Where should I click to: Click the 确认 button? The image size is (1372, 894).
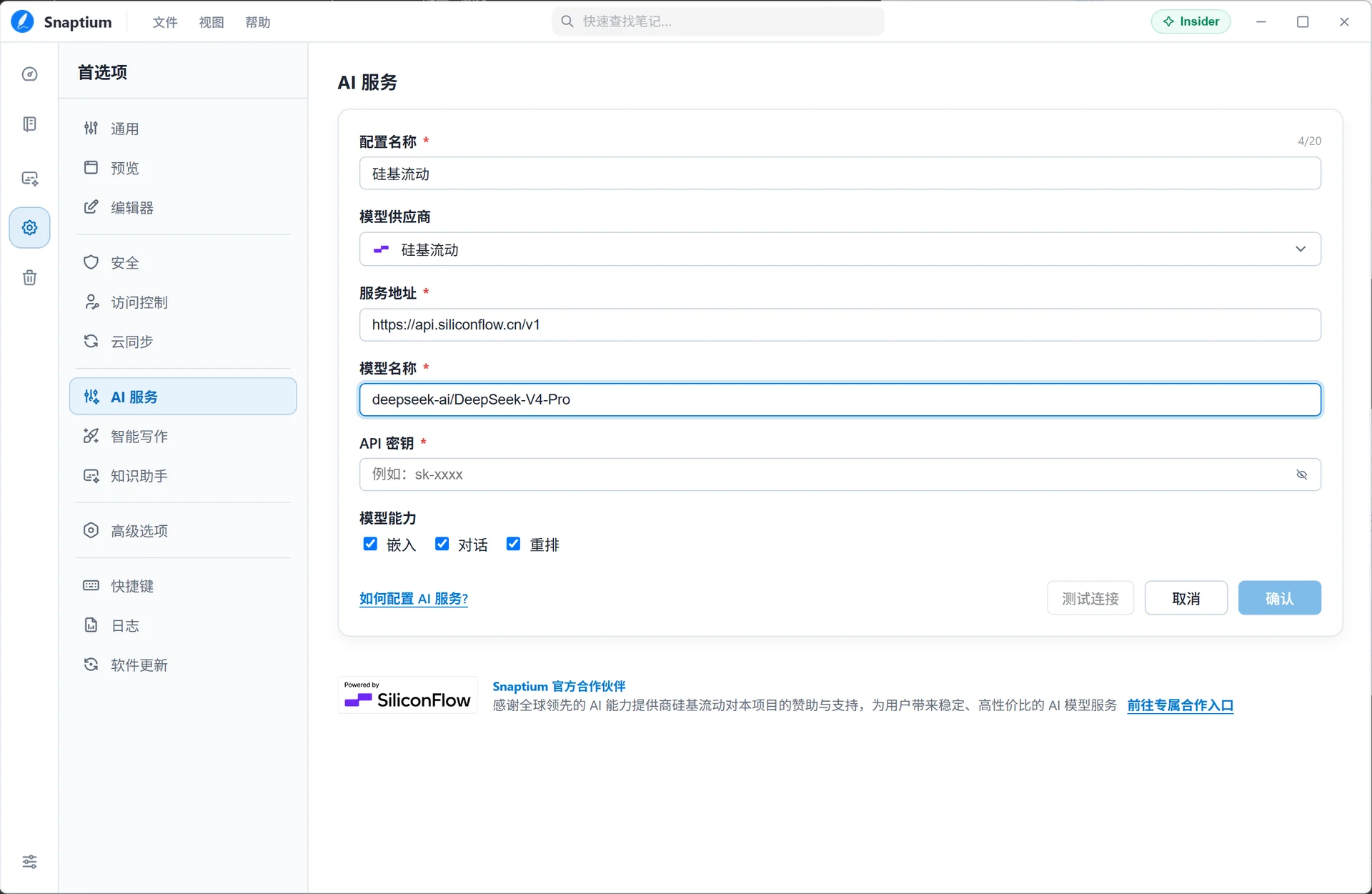1280,598
